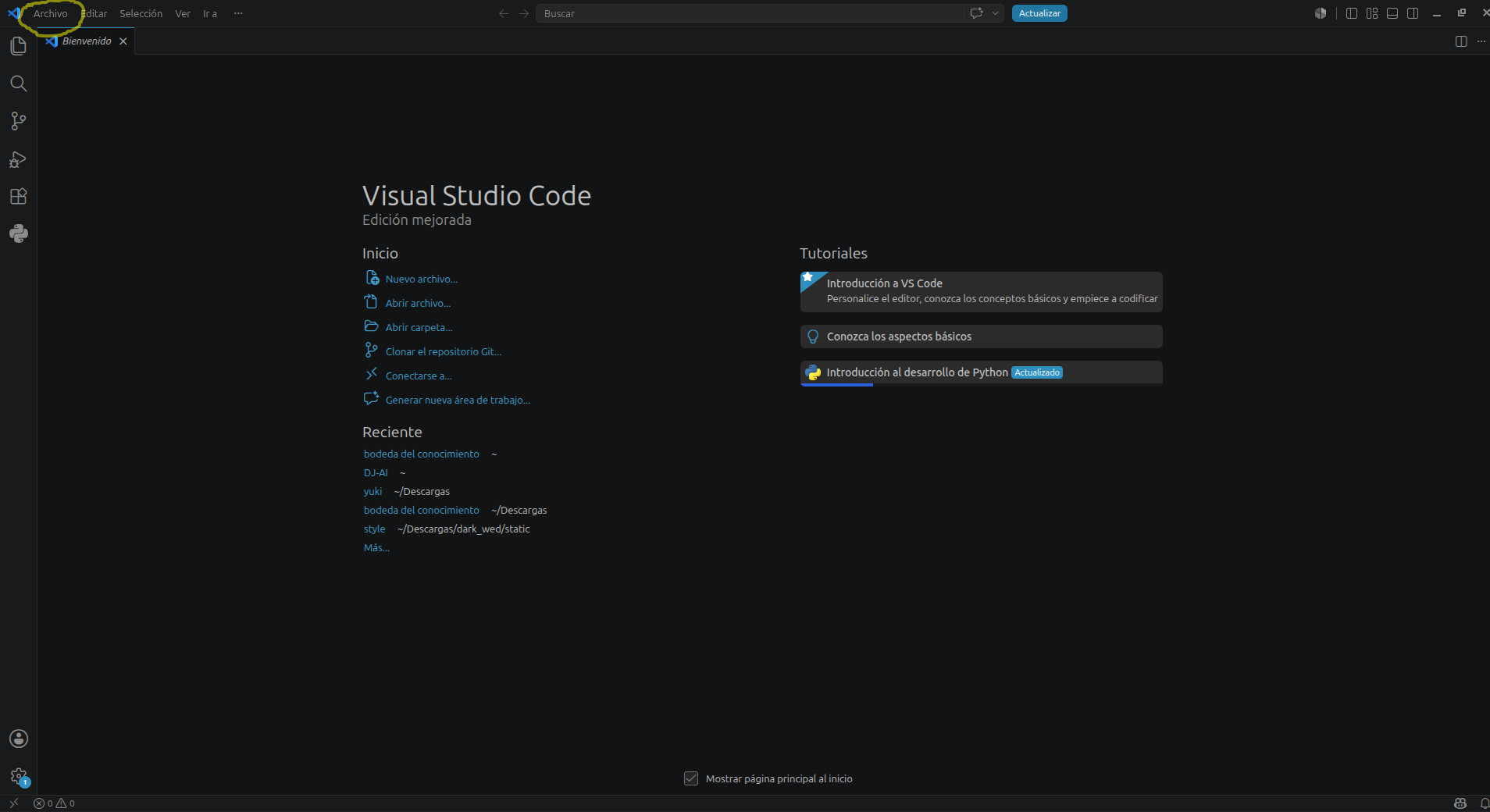Screen dimensions: 1490x812
Task: Open the recent yuki folder
Action: tap(372, 491)
